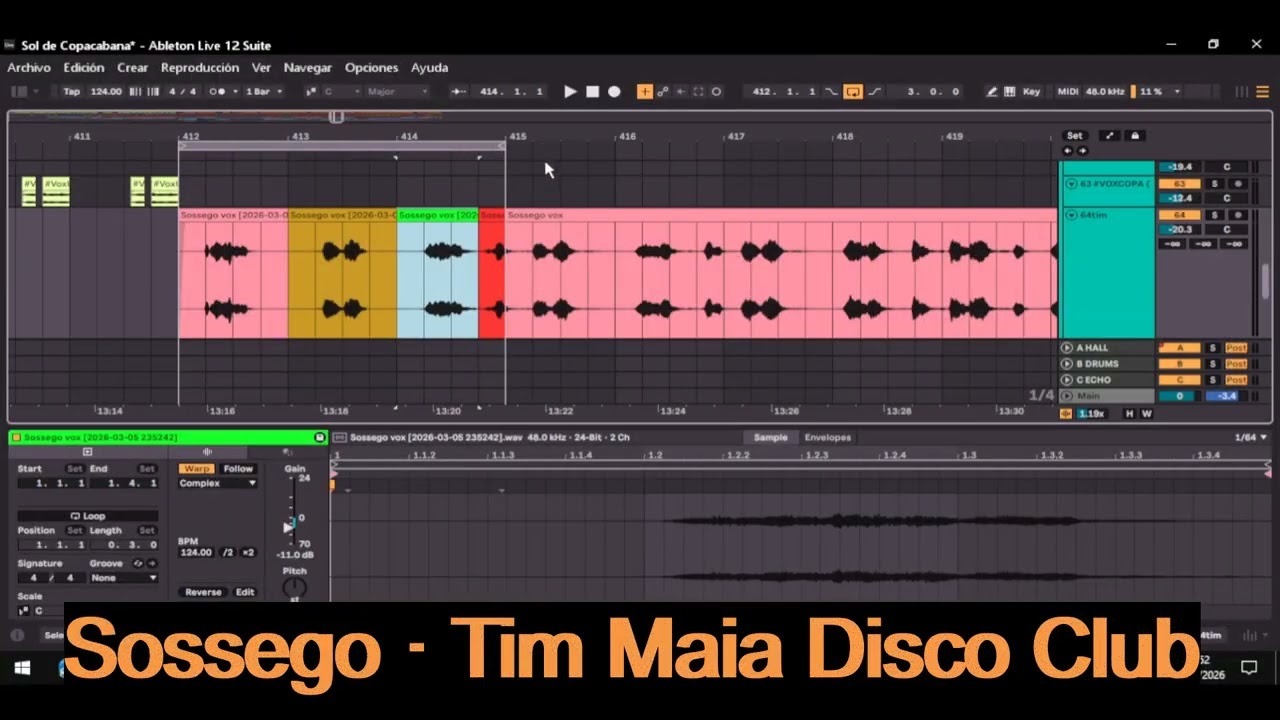Viewport: 1280px width, 720px height.
Task: Toggle the Lock Envelopes padlock icon
Action: pos(1135,136)
